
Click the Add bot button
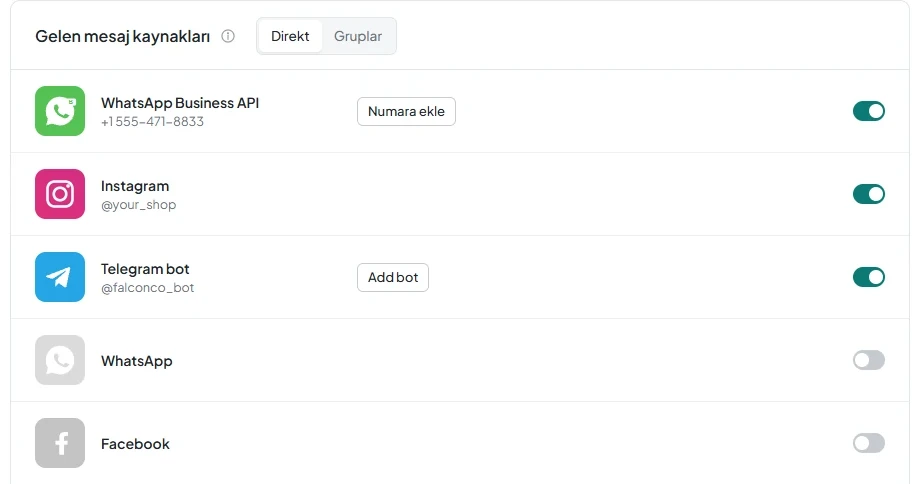pos(393,277)
